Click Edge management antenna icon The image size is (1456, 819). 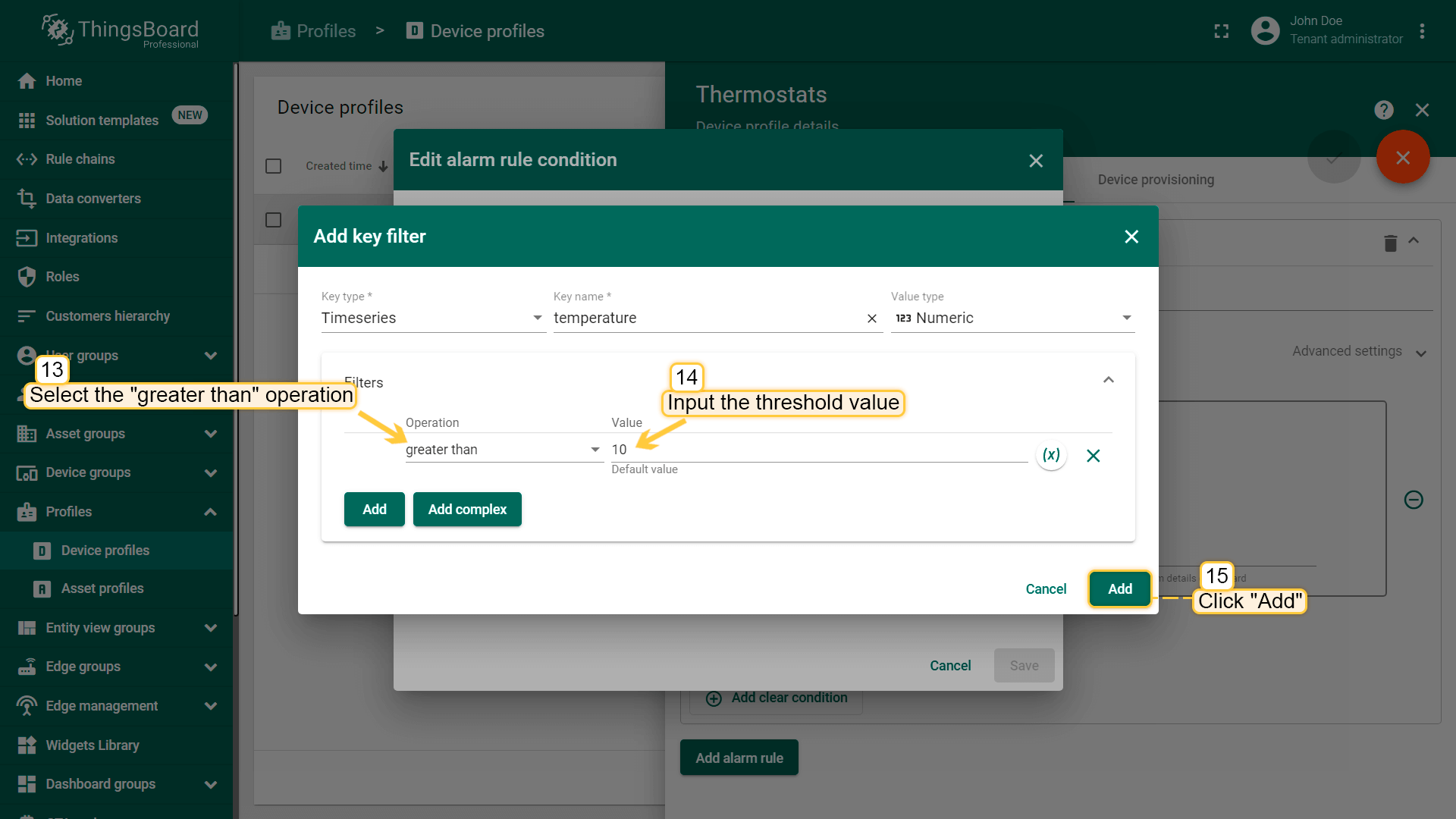tap(27, 706)
